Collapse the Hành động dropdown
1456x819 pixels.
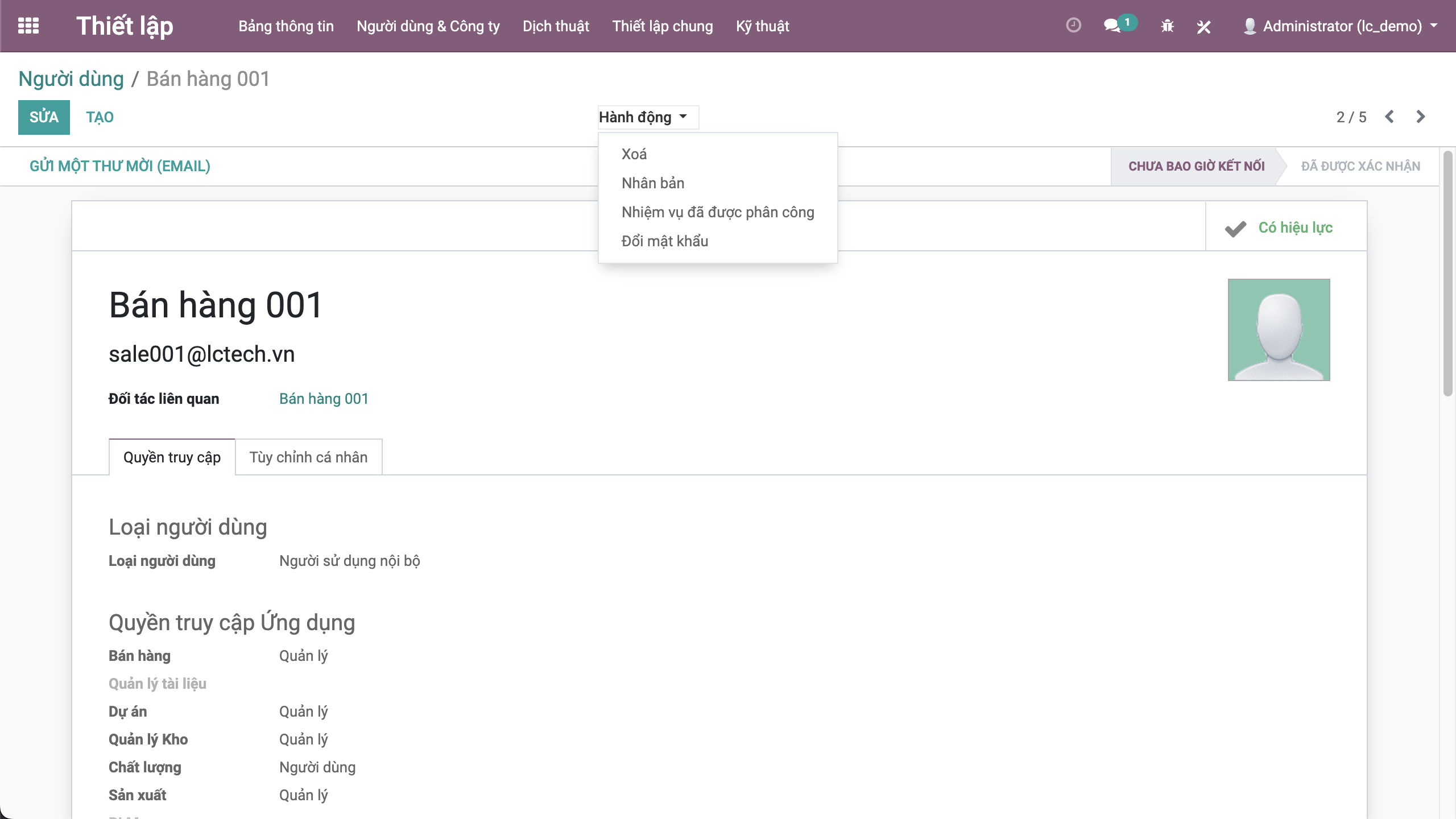(x=643, y=117)
